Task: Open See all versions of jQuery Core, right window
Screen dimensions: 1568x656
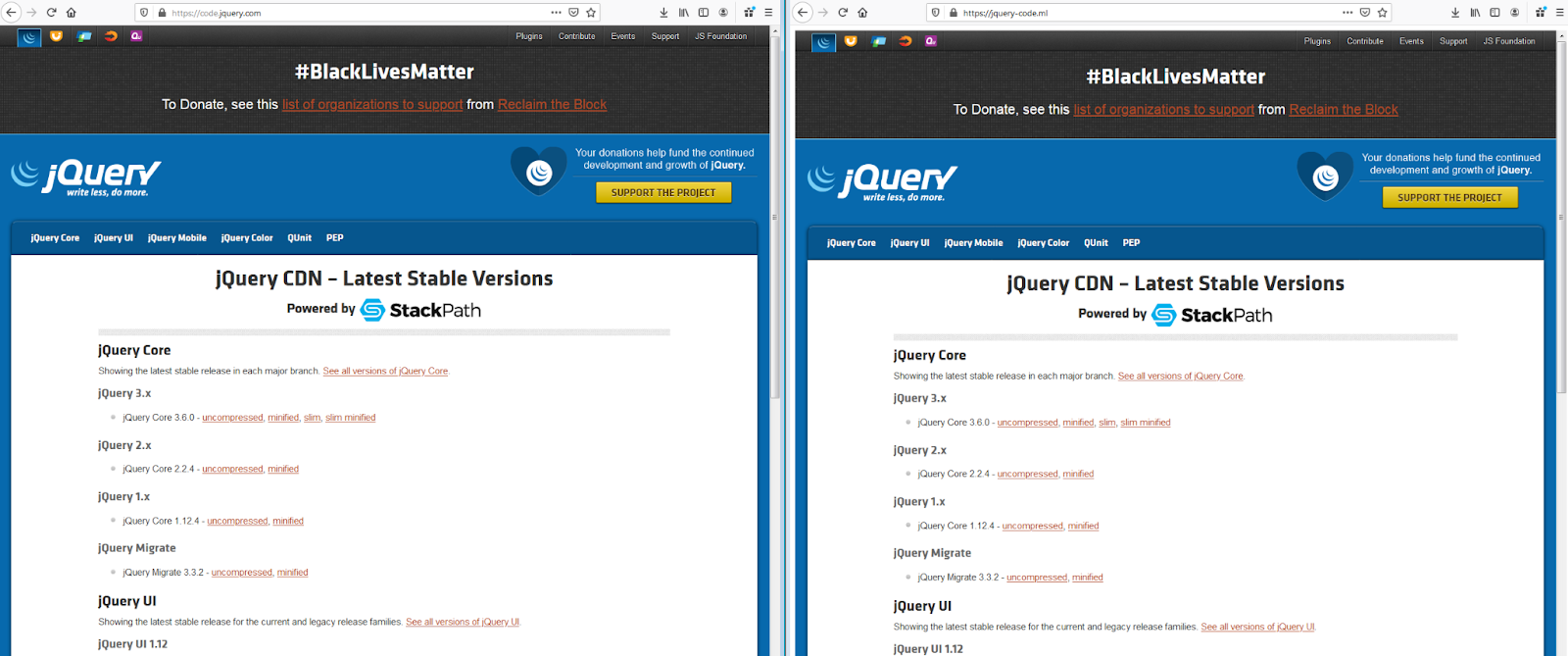Action: [1180, 377]
